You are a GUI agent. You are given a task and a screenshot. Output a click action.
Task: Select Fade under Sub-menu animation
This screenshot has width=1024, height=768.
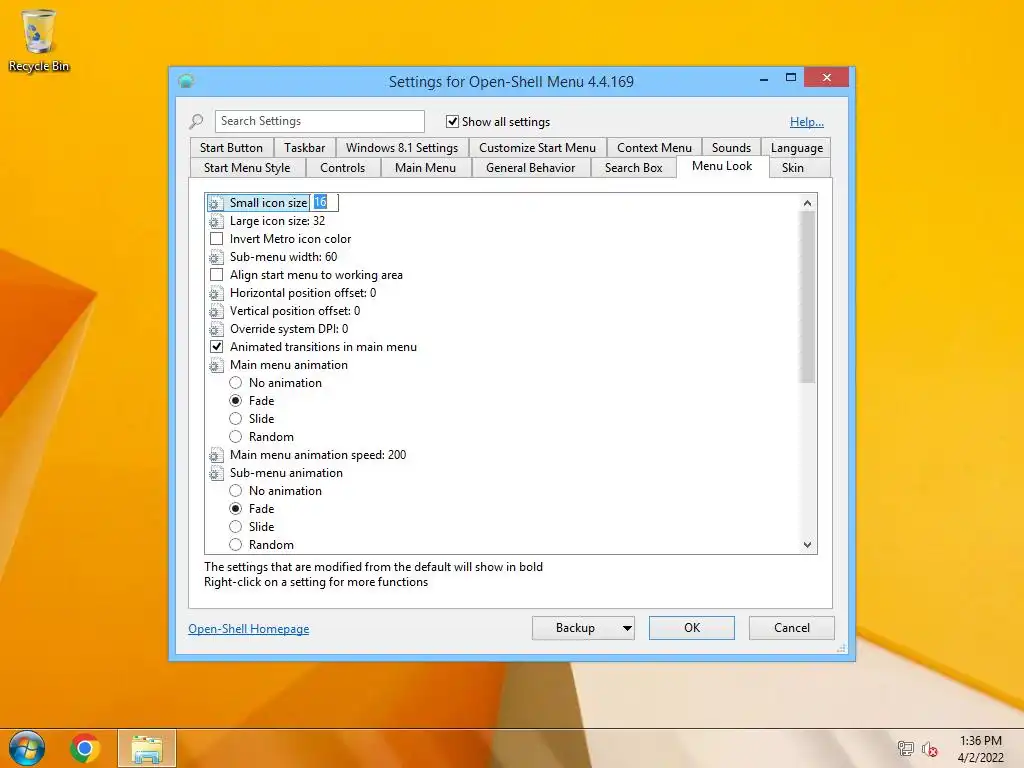pos(236,509)
